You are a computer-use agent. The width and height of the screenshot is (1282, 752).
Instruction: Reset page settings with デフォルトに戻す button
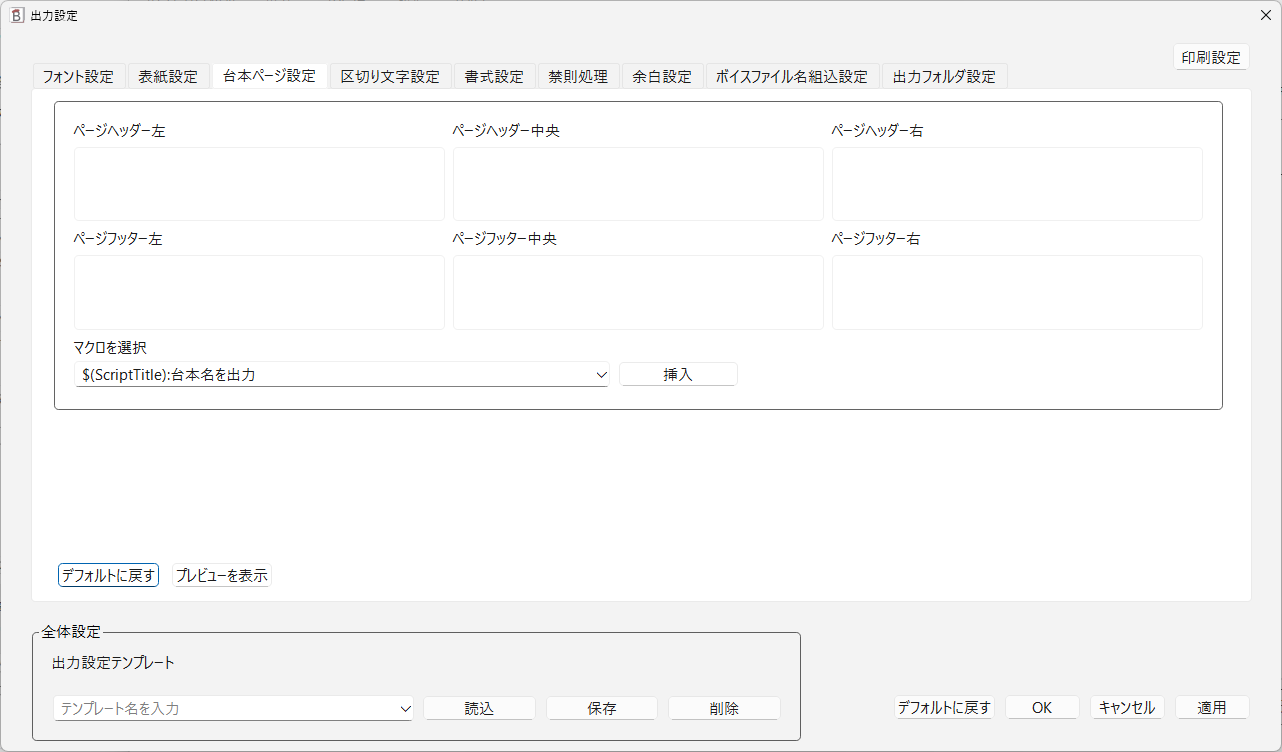pyautogui.click(x=108, y=575)
